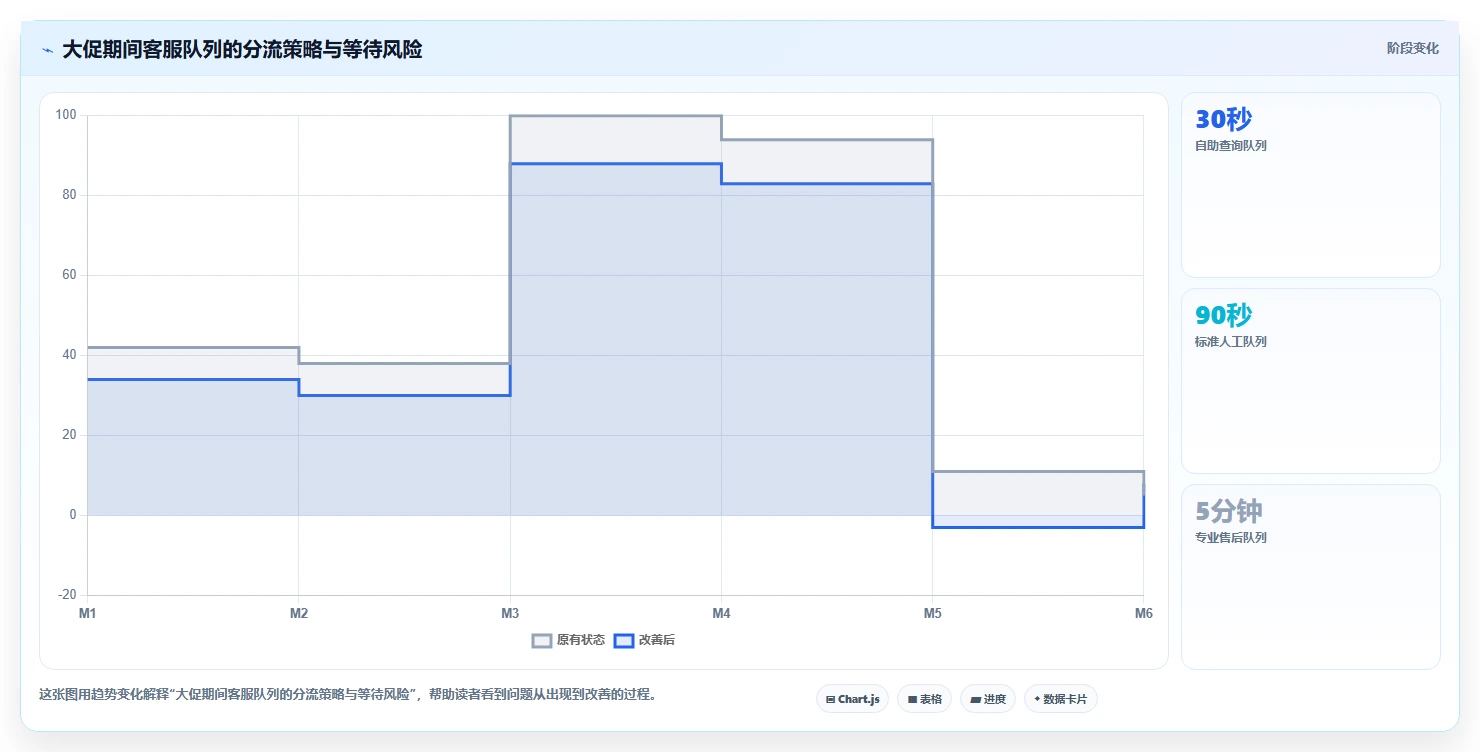Image resolution: width=1480 pixels, height=752 pixels.
Task: Select the 表格 tag
Action: pos(924,699)
